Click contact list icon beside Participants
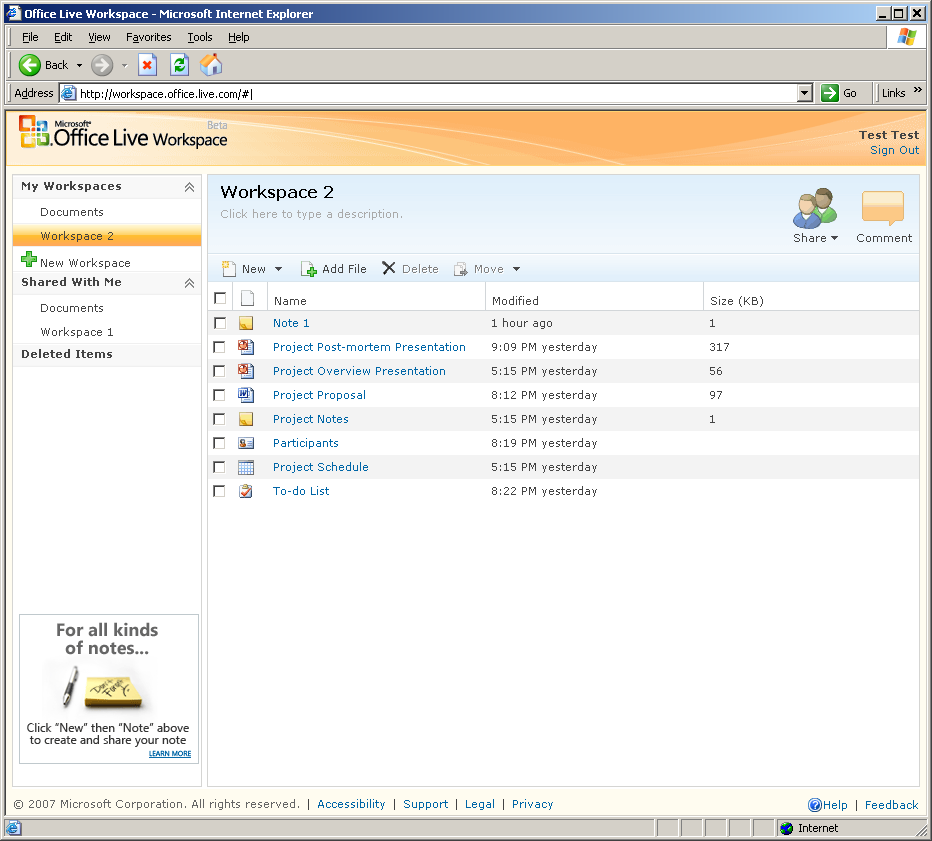The width and height of the screenshot is (932, 841). (246, 443)
